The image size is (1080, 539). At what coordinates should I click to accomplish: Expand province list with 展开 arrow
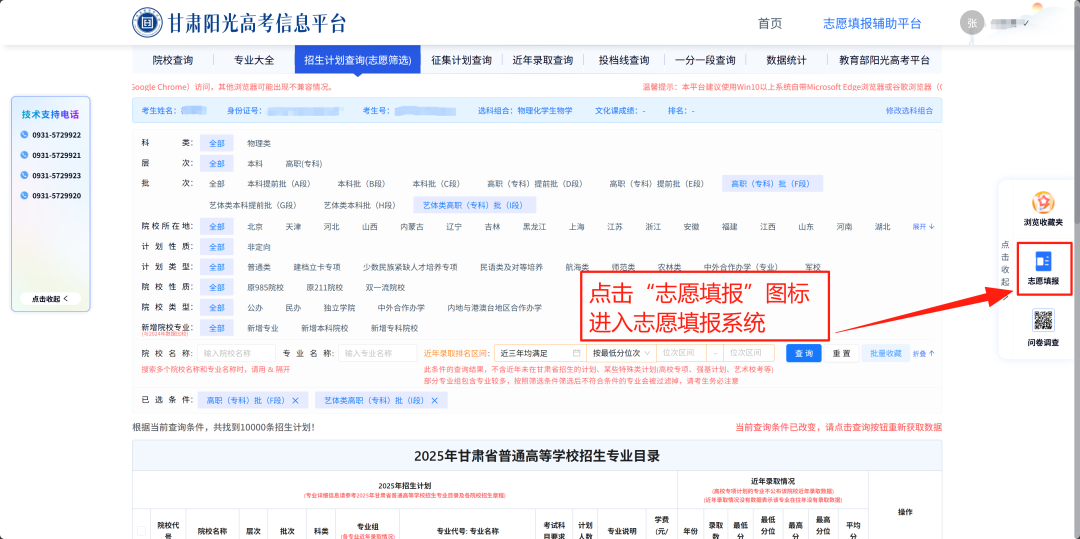pos(924,226)
